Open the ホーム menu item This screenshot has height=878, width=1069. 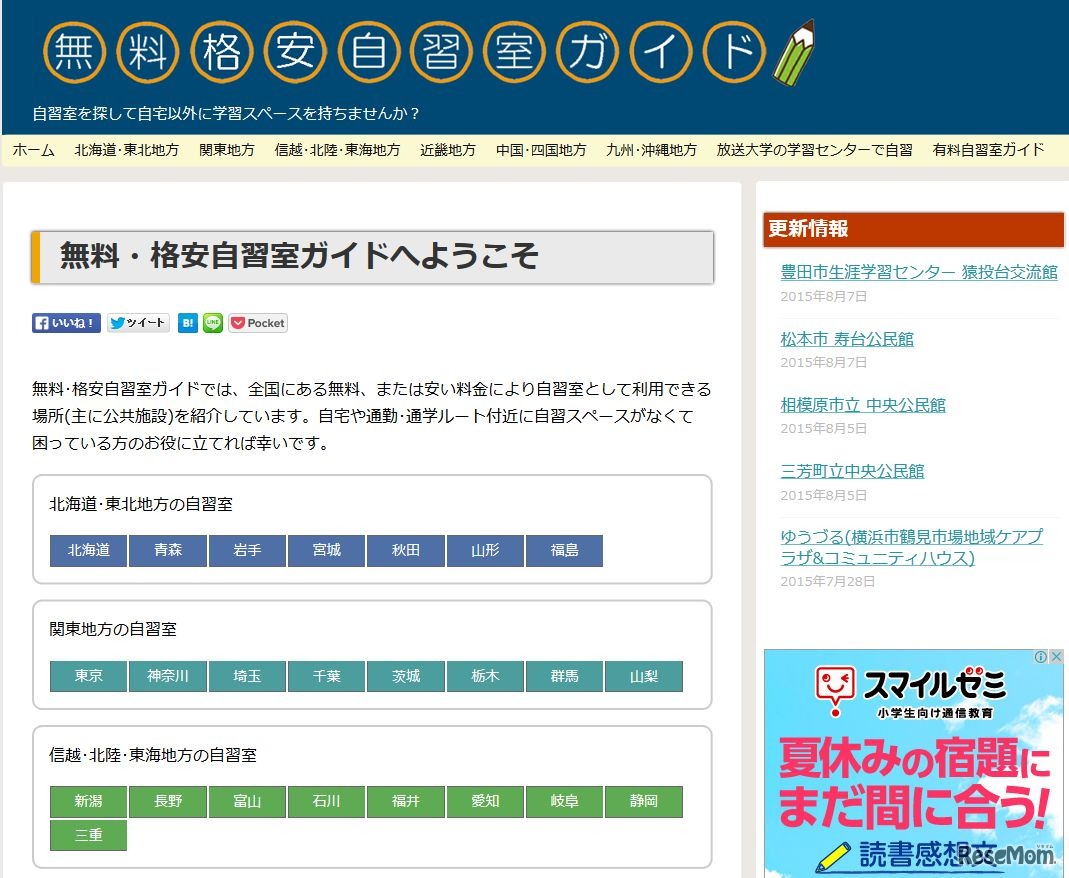[33, 150]
